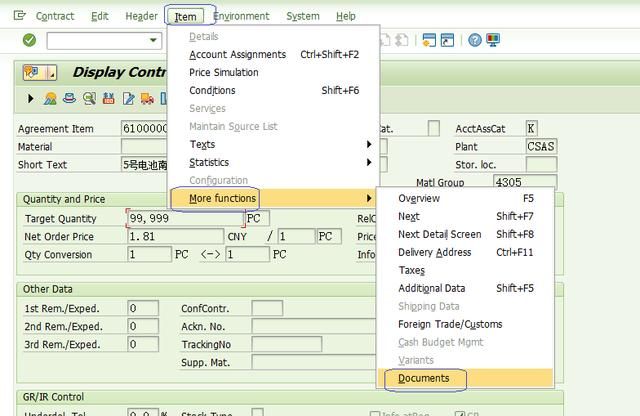The image size is (640, 416).
Task: Choose Price Simulation in Item menu
Action: point(224,72)
